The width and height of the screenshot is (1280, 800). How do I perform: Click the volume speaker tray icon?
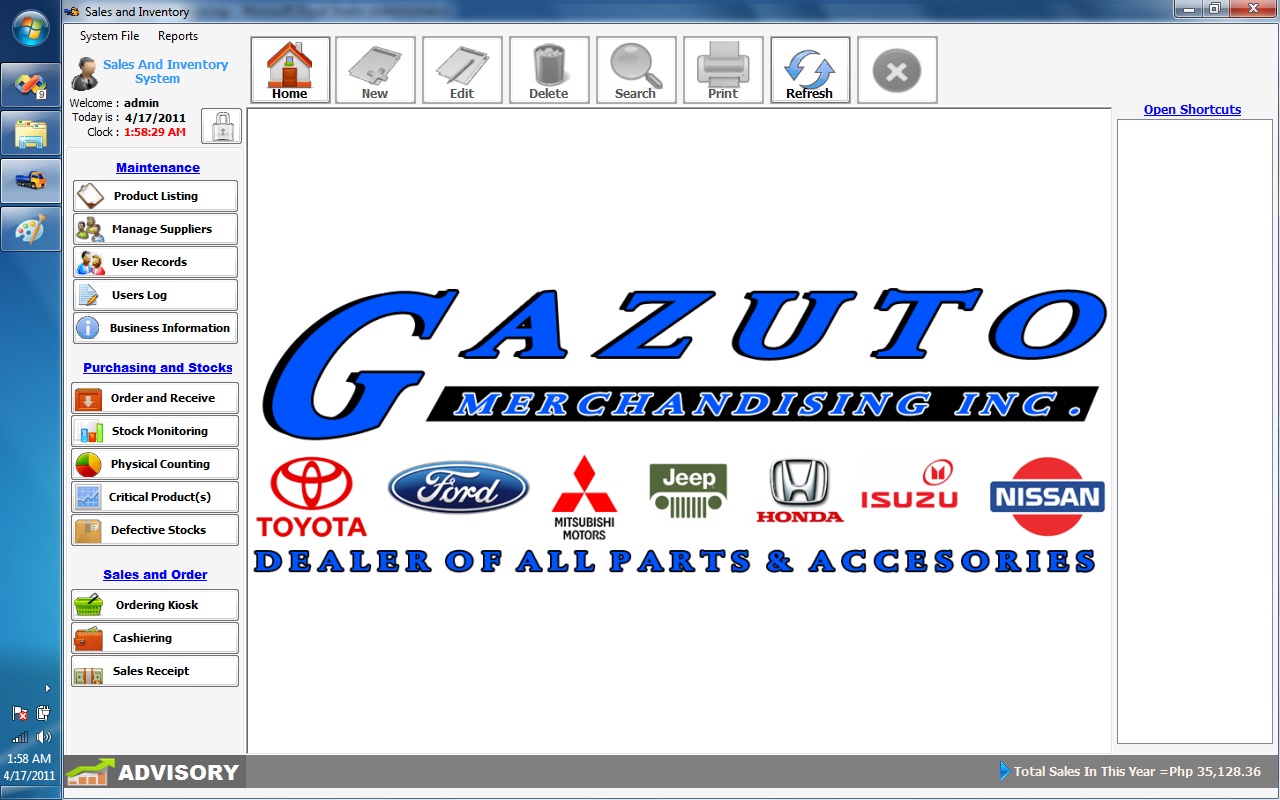(x=43, y=737)
